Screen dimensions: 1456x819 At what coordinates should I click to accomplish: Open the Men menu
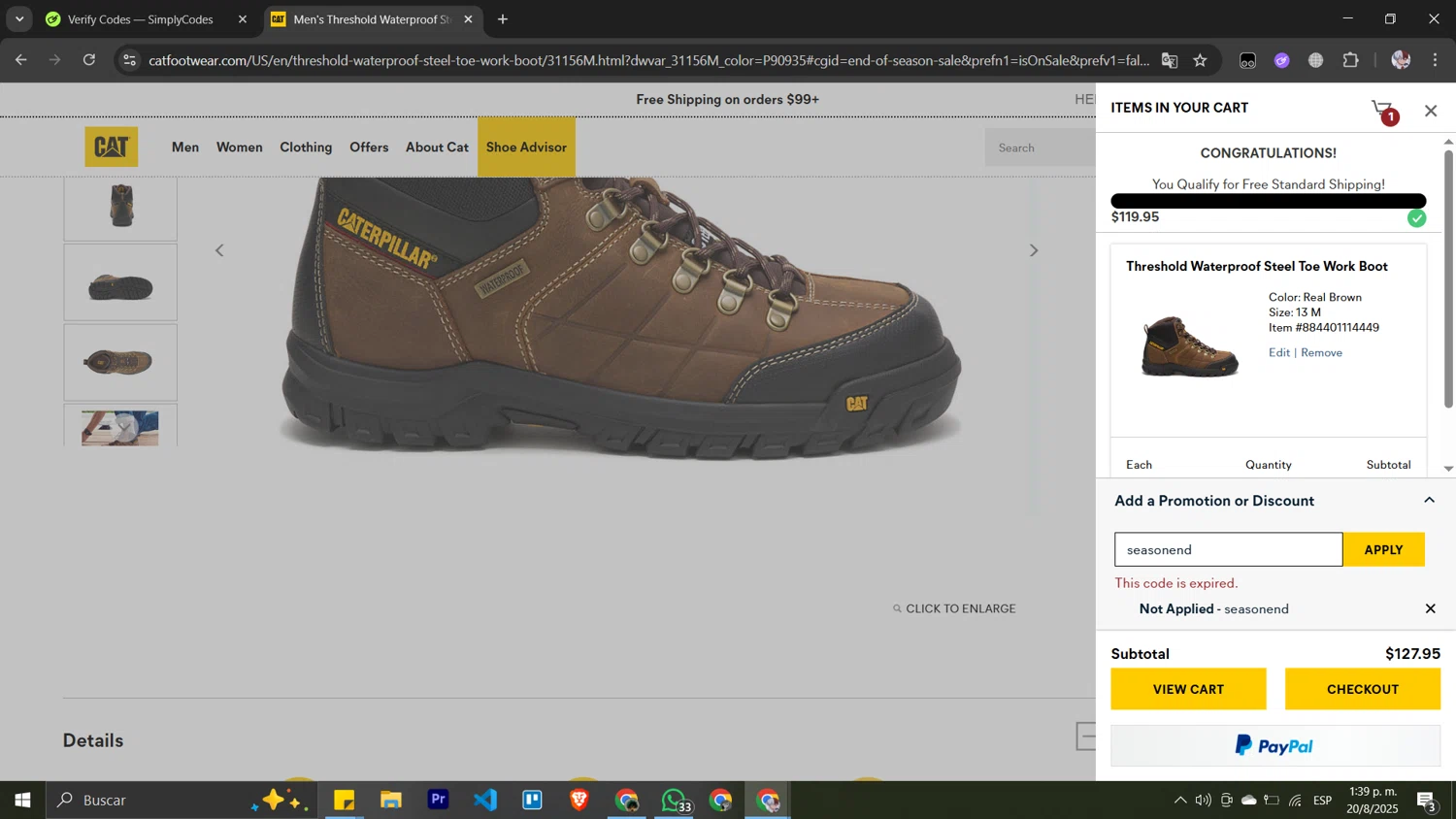coord(185,147)
